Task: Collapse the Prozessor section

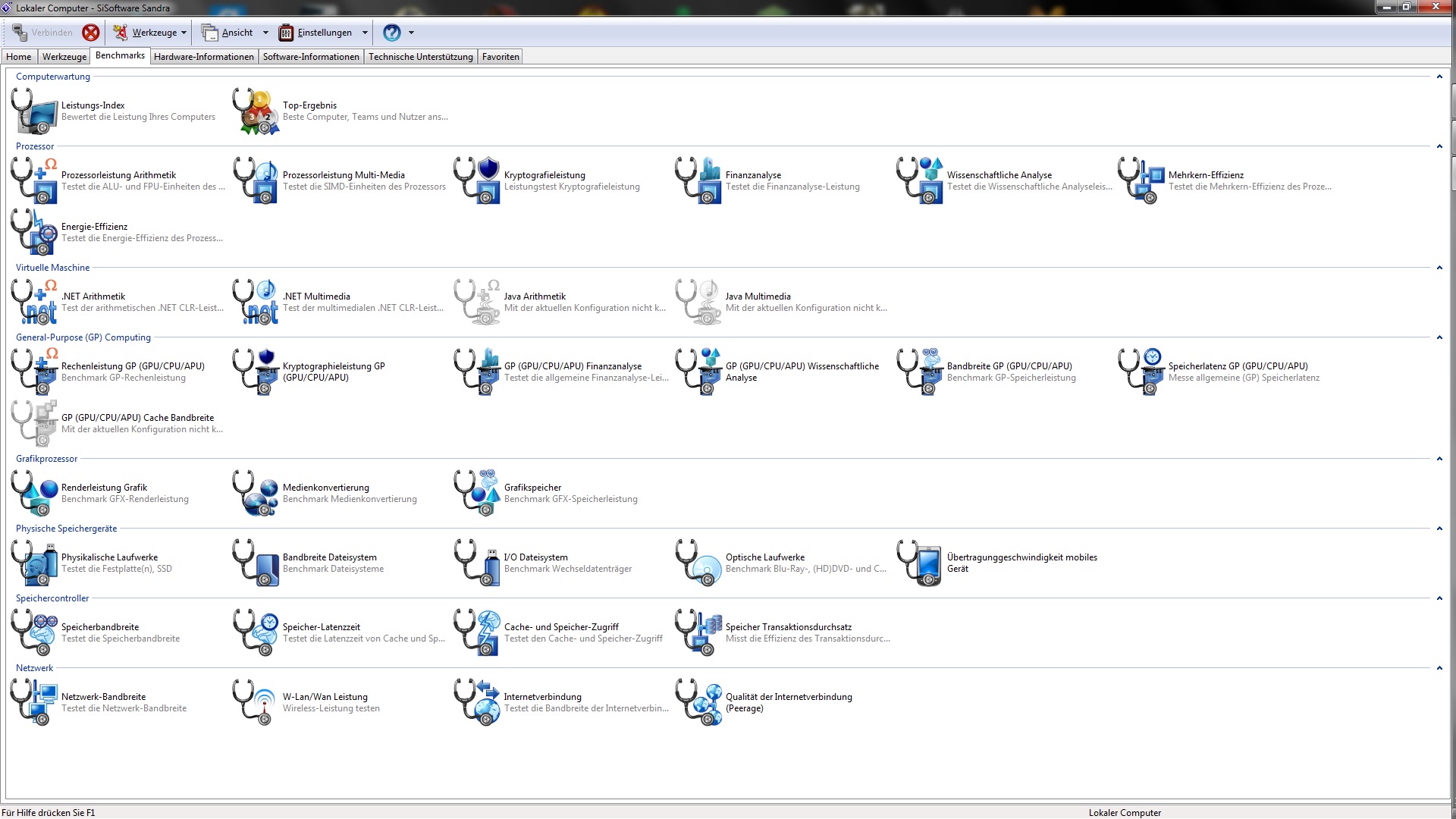Action: (x=1439, y=146)
